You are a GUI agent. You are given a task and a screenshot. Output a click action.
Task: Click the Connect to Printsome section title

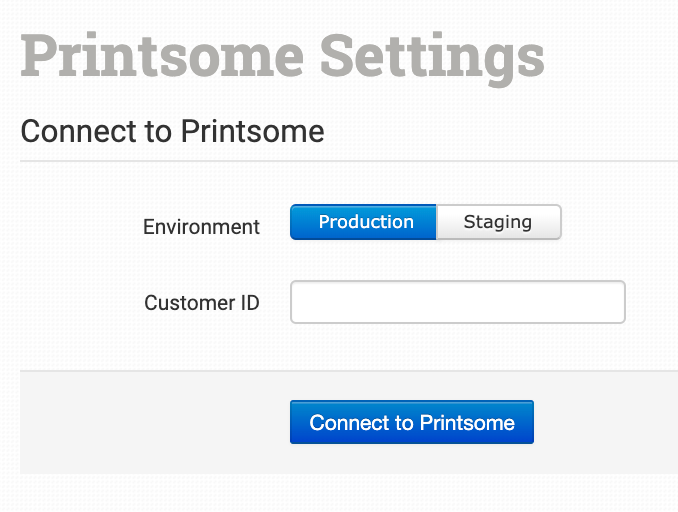pyautogui.click(x=172, y=131)
